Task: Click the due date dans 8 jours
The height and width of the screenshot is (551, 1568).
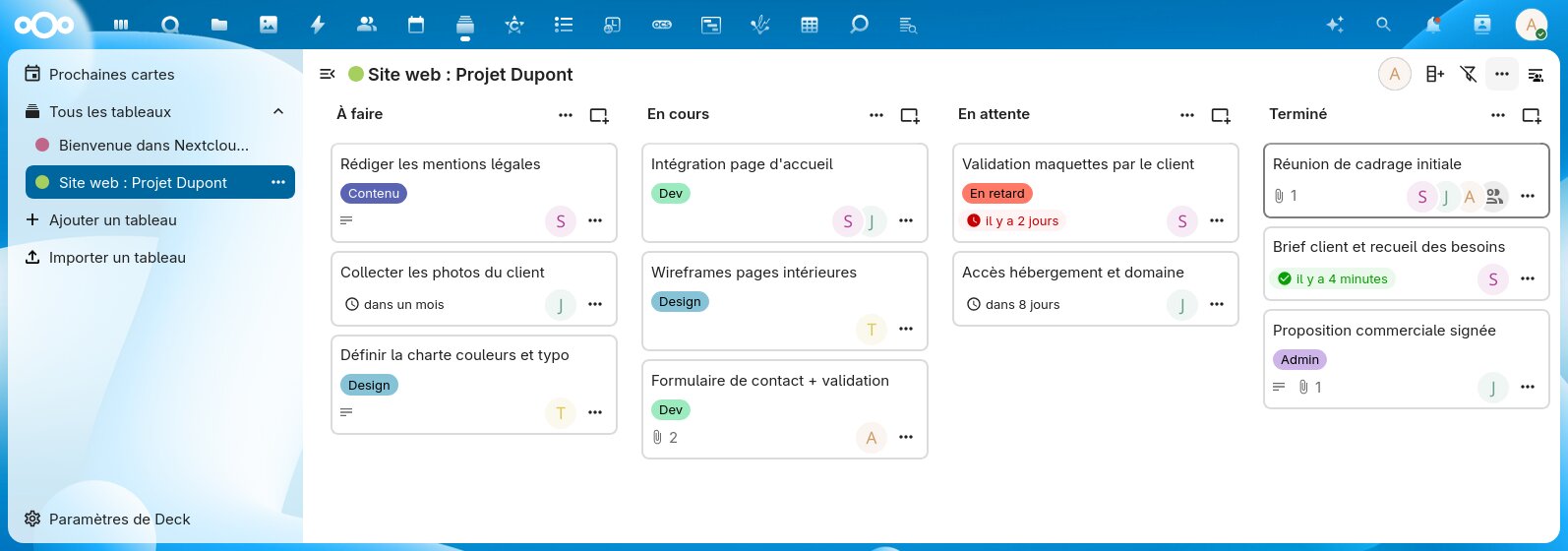Action: [1013, 305]
